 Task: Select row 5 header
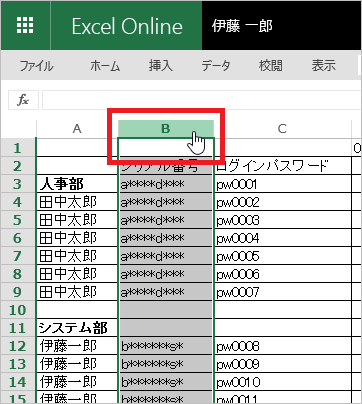[x=18, y=220]
